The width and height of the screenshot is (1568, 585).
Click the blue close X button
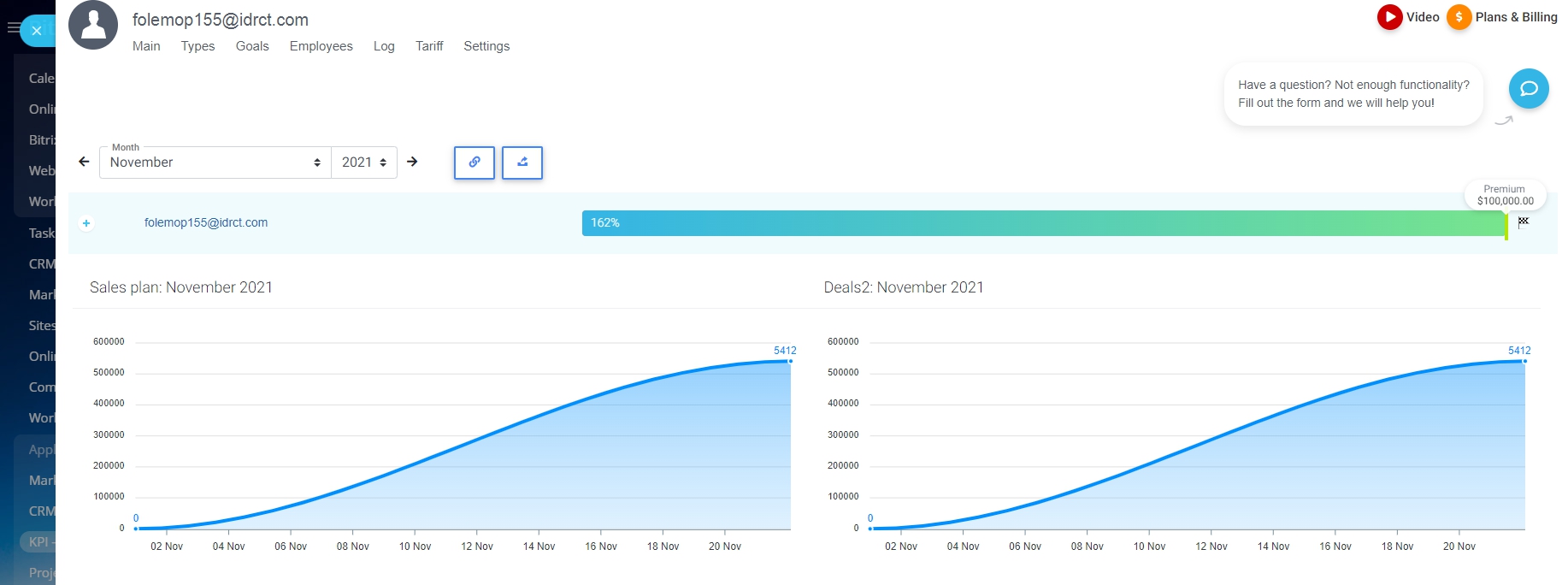coord(37,31)
